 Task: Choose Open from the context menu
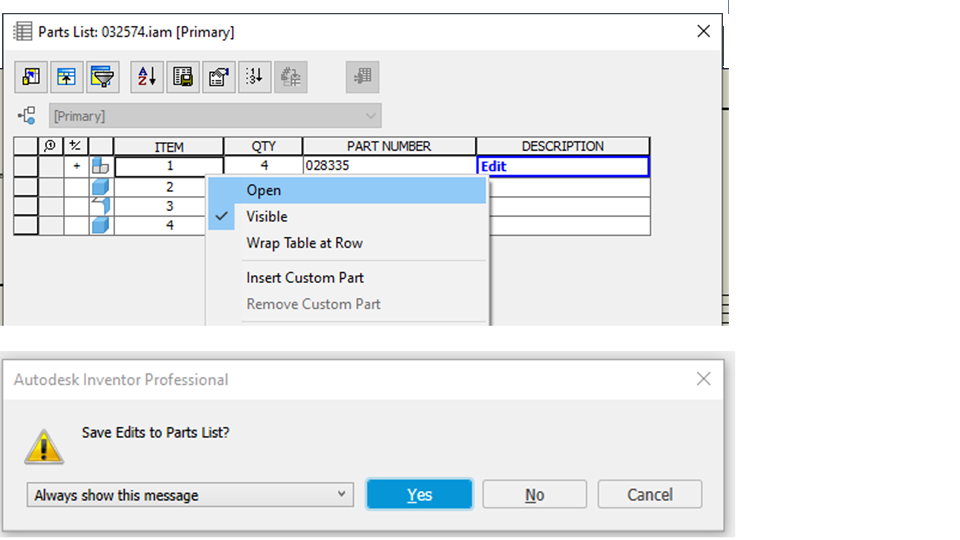[x=347, y=190]
